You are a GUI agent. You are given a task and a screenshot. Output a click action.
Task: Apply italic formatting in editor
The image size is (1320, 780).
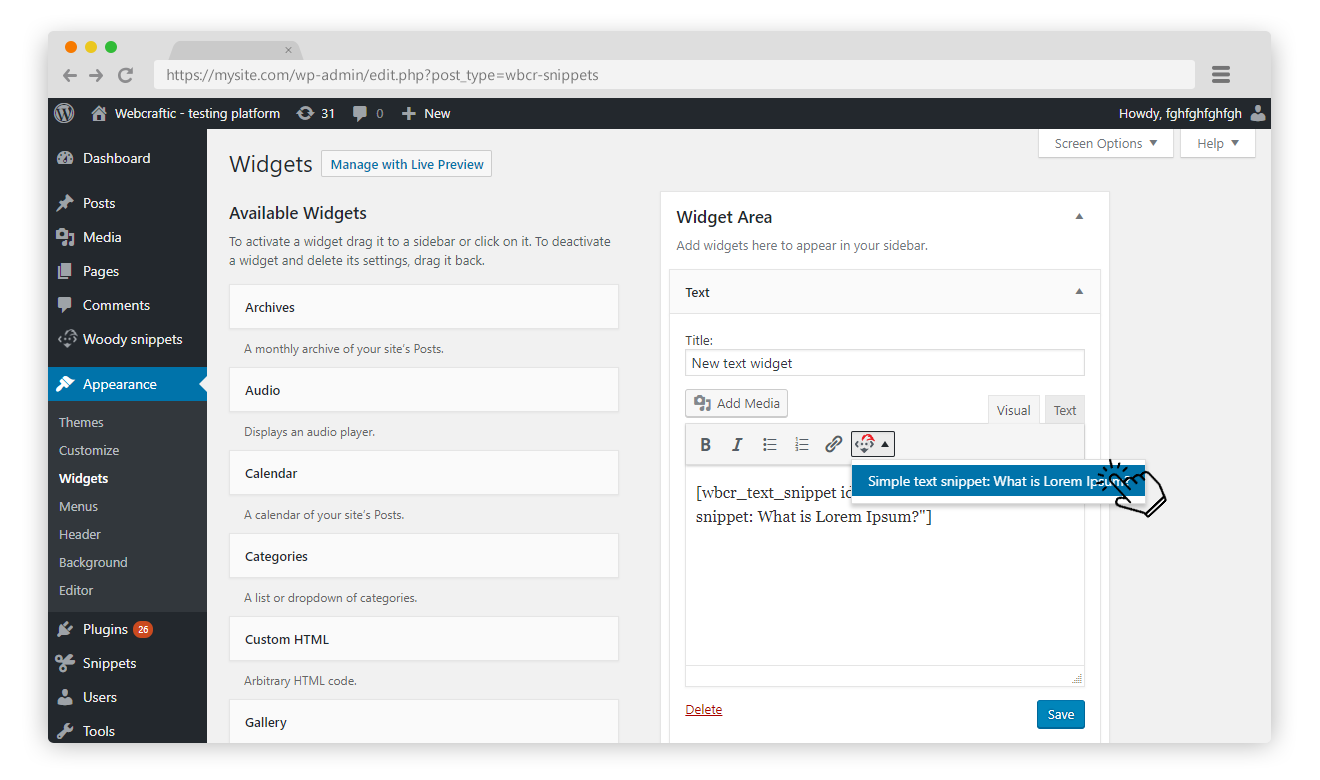[737, 445]
